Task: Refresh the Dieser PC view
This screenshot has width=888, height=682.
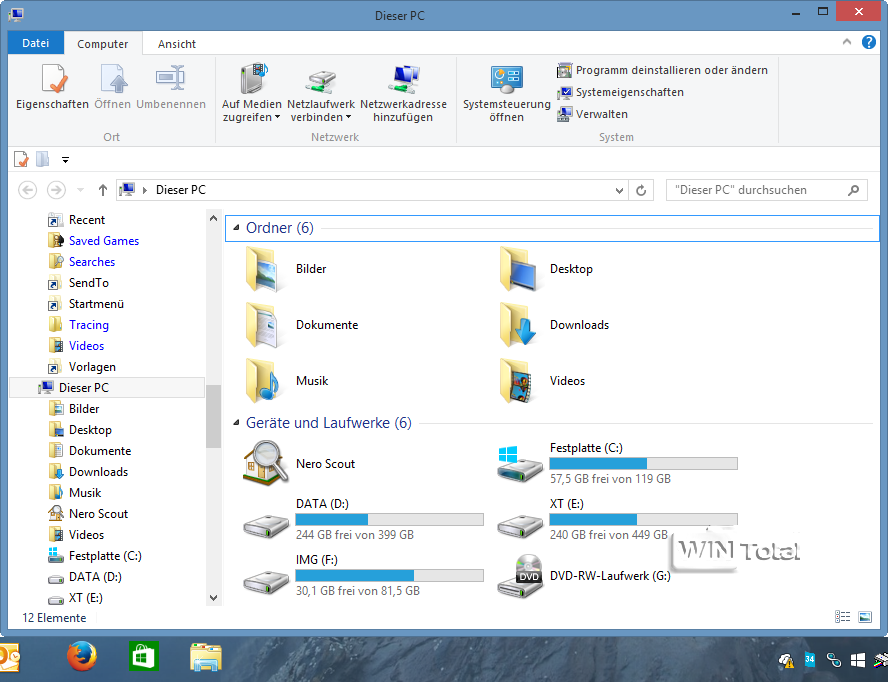Action: (x=641, y=190)
